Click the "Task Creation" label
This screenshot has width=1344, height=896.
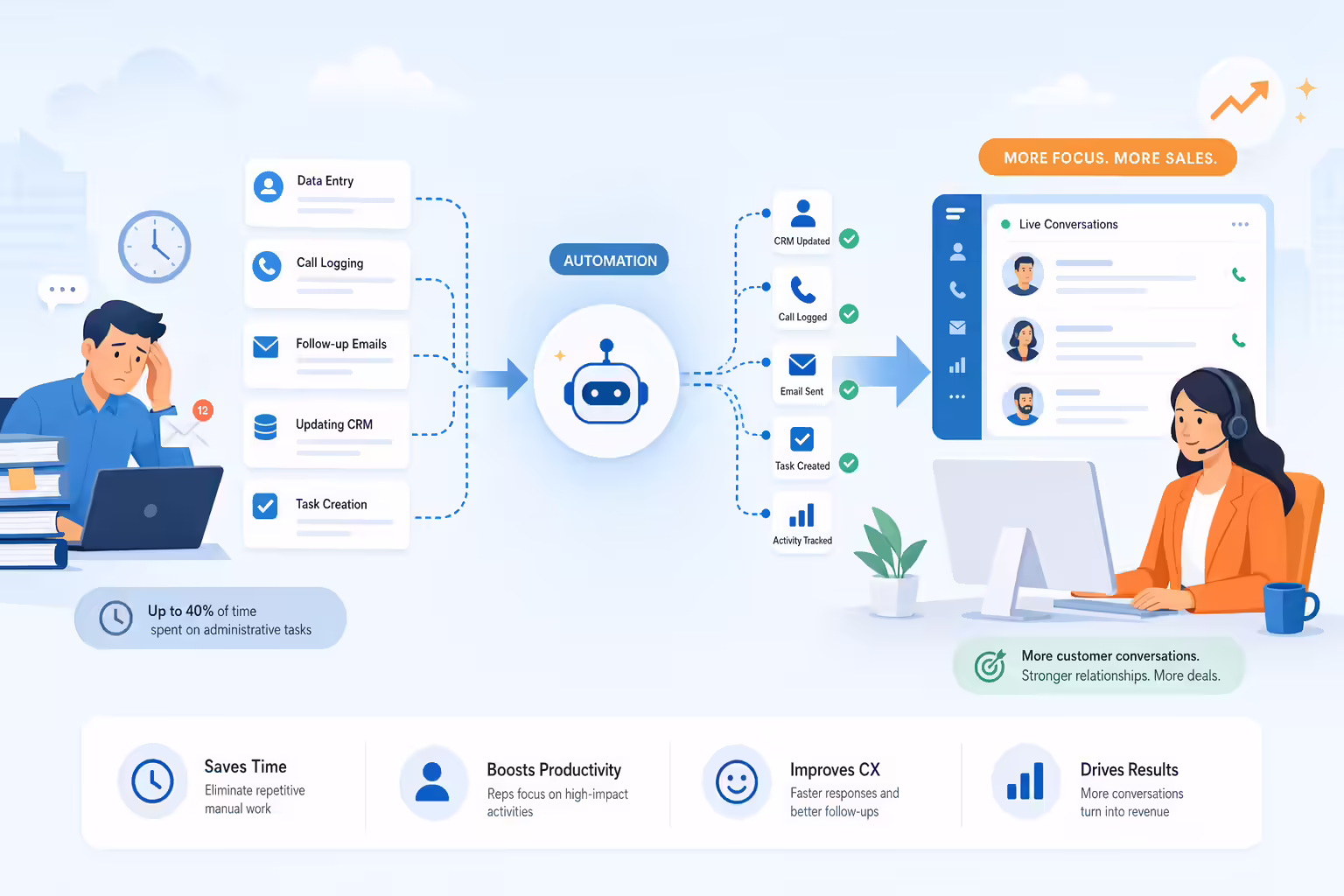point(332,504)
